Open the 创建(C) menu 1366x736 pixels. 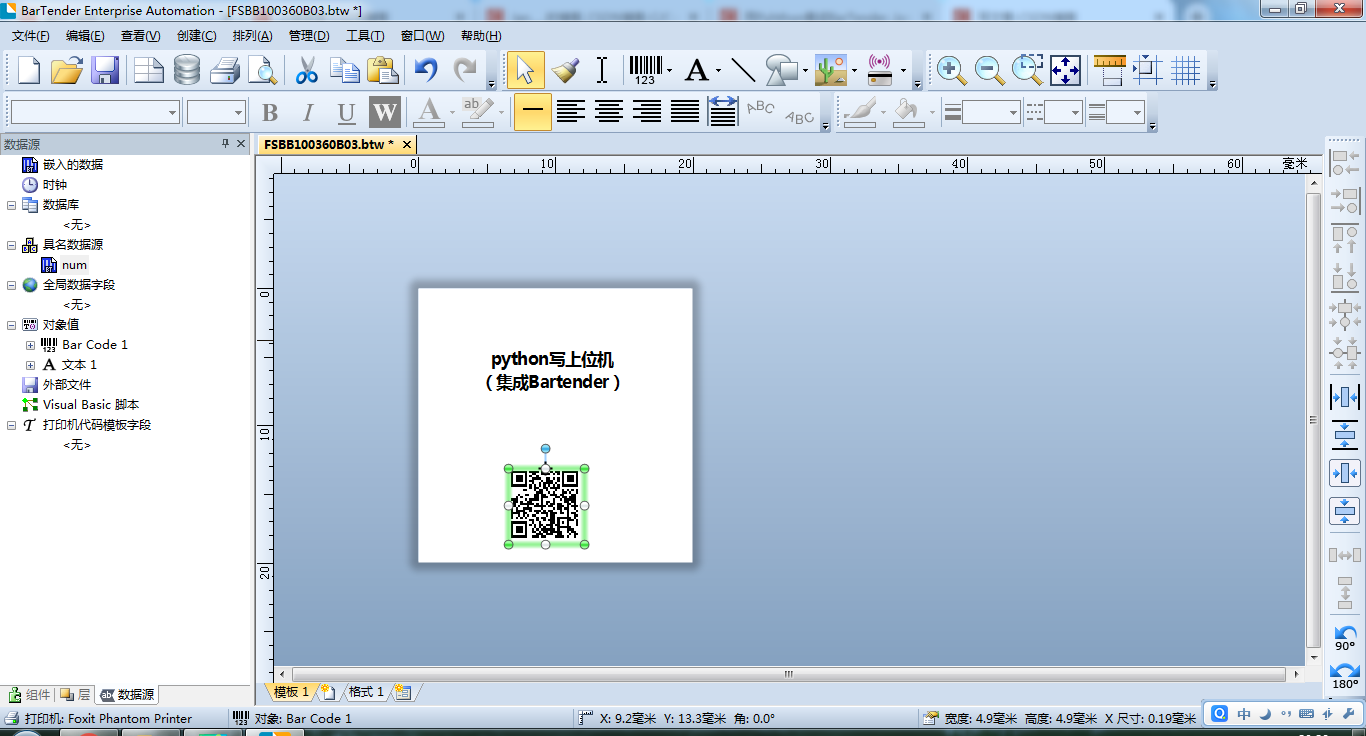click(x=196, y=35)
